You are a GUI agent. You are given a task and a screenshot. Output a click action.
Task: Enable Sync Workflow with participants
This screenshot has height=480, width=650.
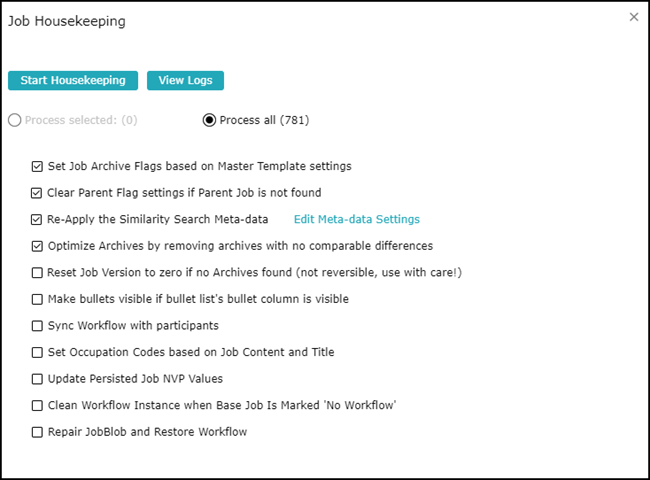pyautogui.click(x=38, y=326)
